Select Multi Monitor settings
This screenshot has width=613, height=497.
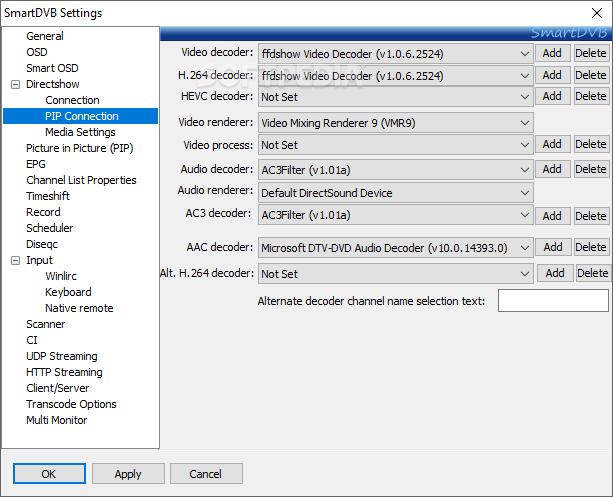(x=56, y=421)
